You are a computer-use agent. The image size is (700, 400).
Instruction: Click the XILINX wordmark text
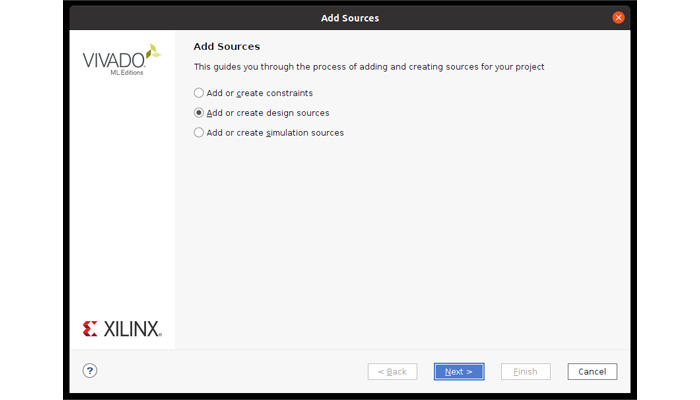pyautogui.click(x=133, y=329)
